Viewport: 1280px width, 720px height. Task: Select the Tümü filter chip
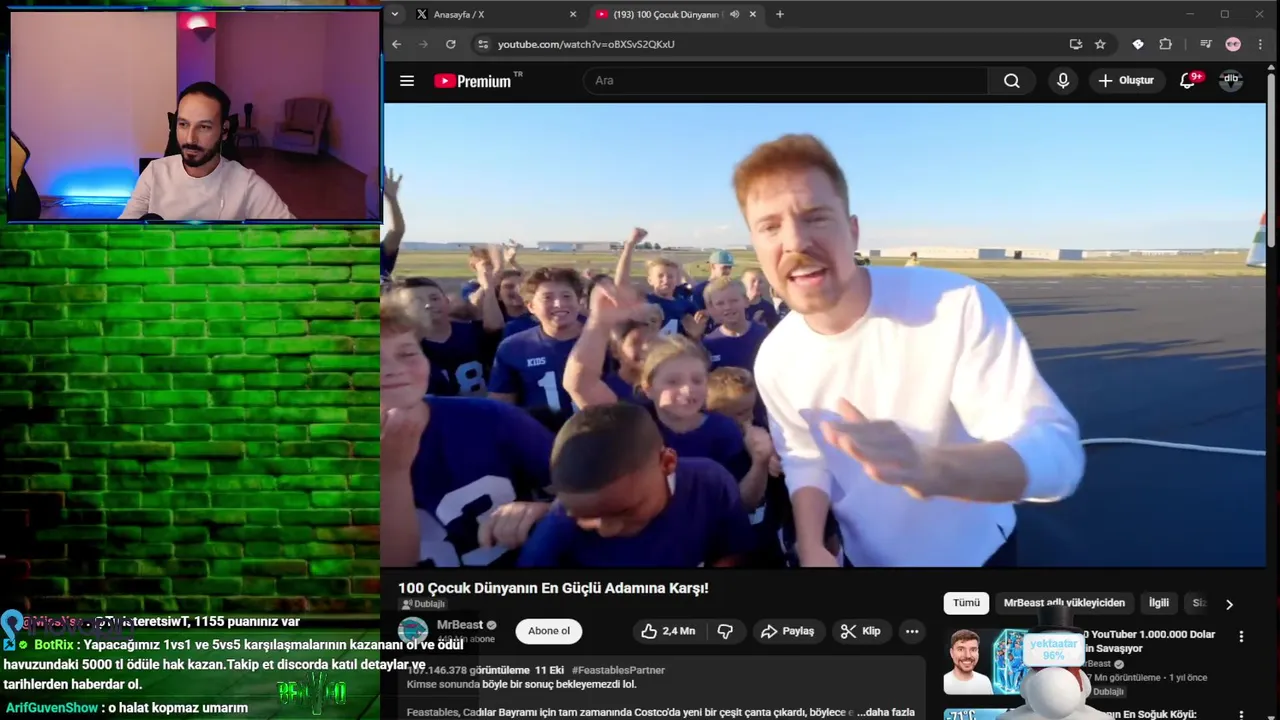pyautogui.click(x=966, y=603)
